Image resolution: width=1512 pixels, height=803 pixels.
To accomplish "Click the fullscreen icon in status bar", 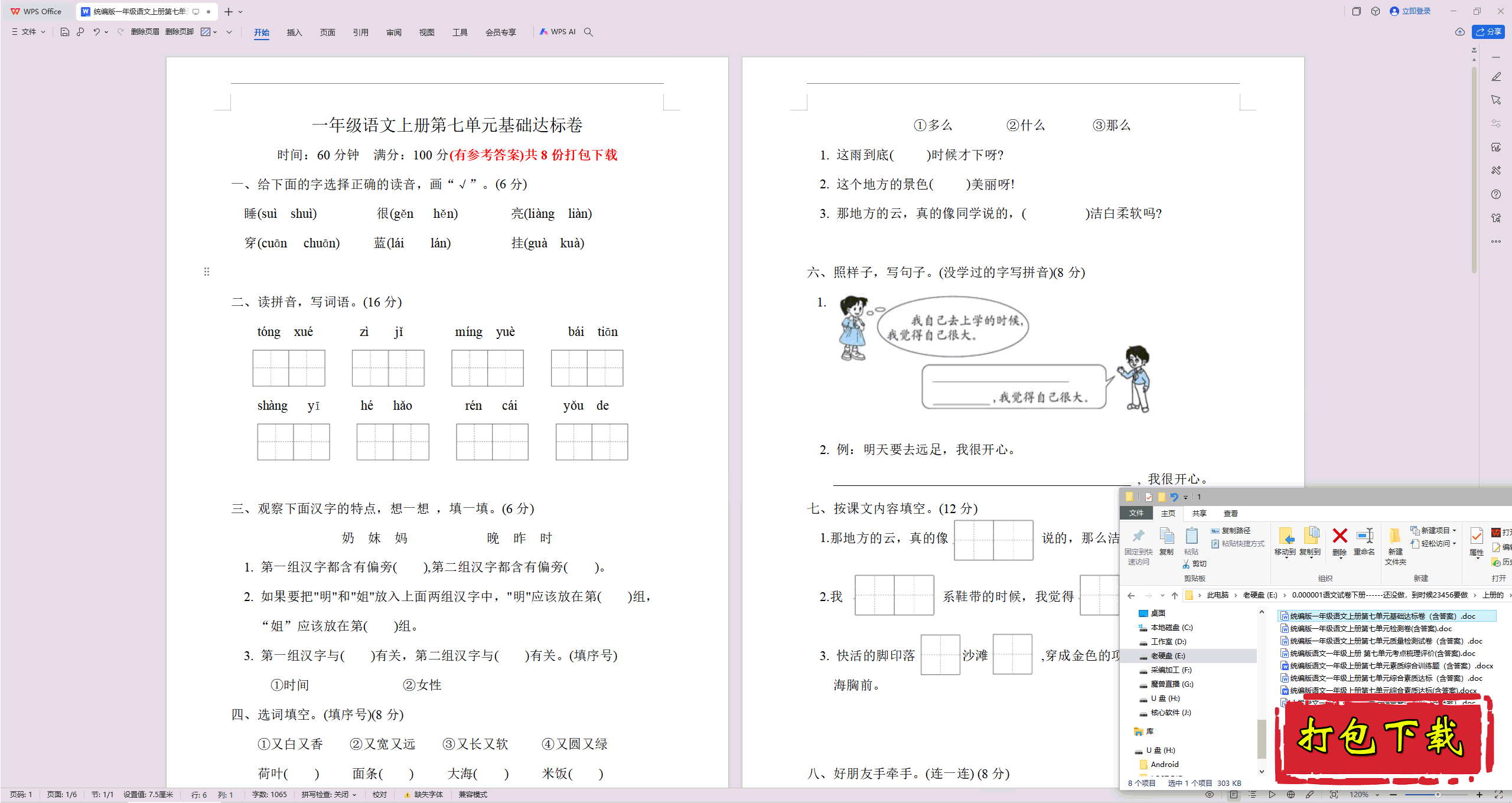I will 1498,795.
